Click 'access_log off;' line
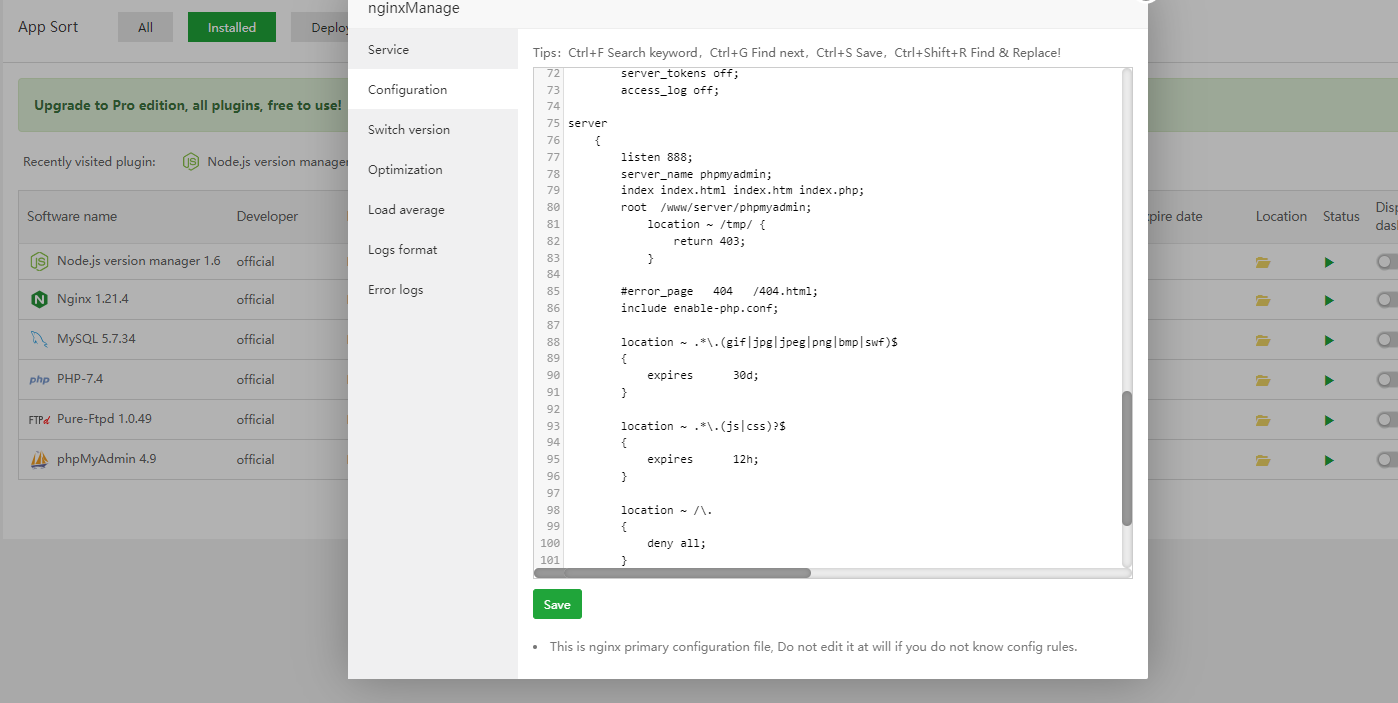This screenshot has height=703, width=1398. 670,90
